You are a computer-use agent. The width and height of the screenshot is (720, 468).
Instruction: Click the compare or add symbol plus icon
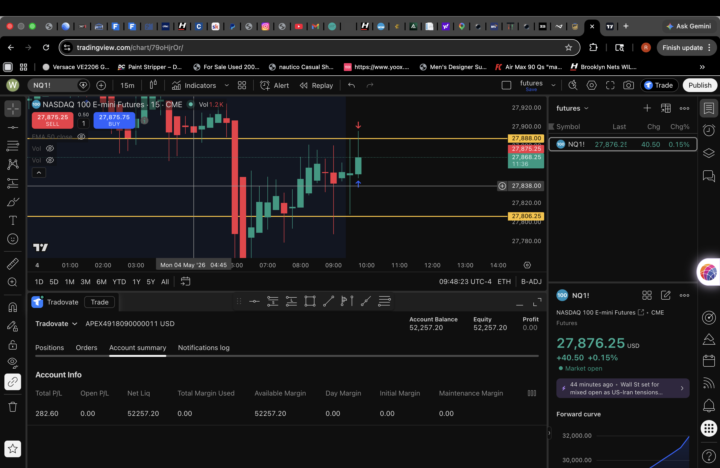tap(101, 85)
